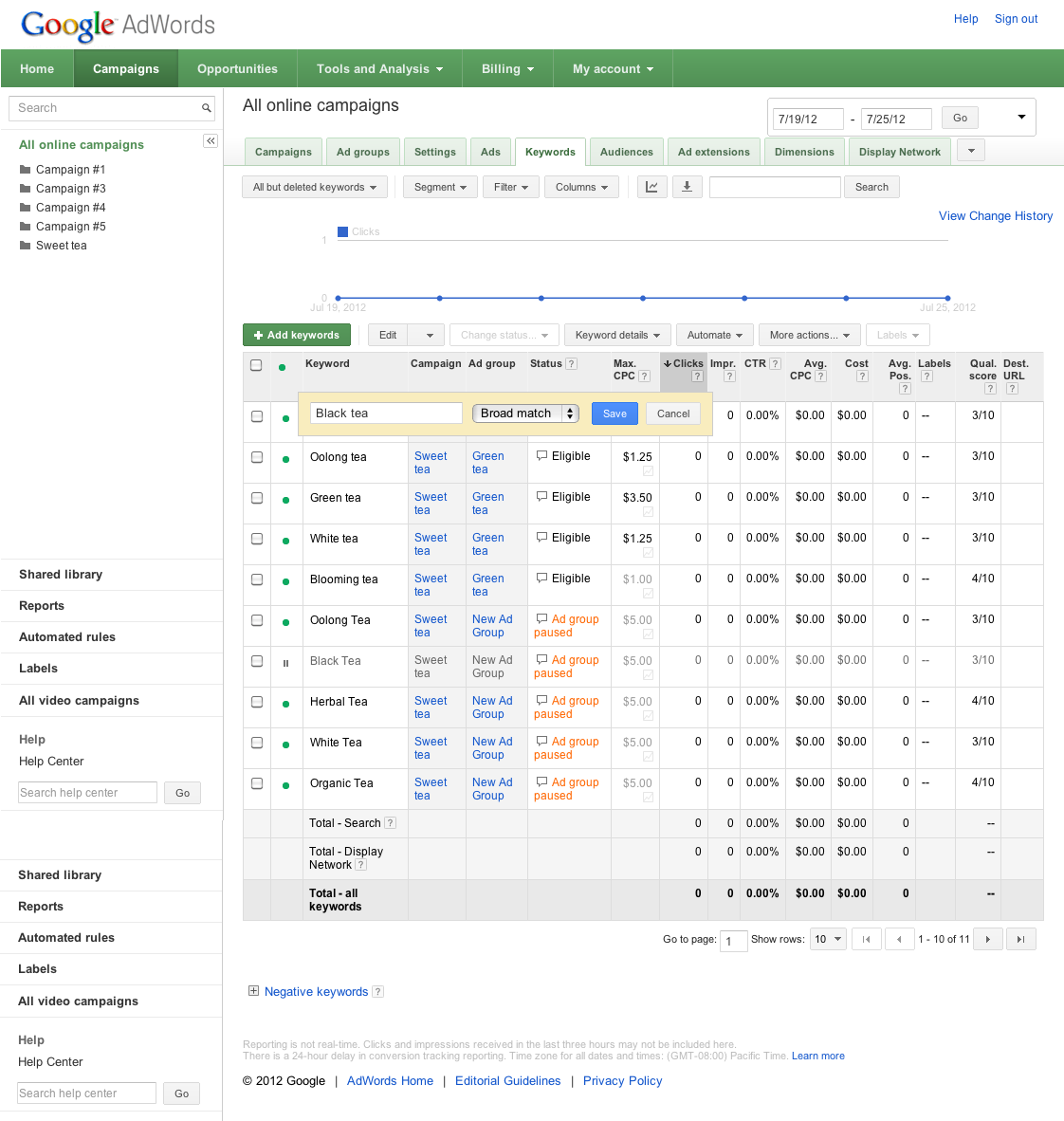Image resolution: width=1064 pixels, height=1121 pixels.
Task: Go to the previous page of results
Action: 900,939
